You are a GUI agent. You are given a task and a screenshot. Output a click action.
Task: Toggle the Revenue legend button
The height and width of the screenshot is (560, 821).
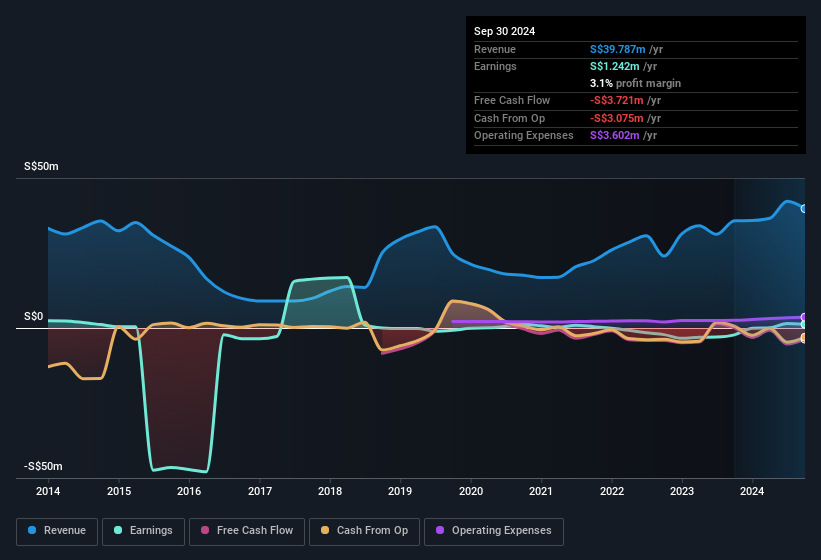click(x=58, y=531)
